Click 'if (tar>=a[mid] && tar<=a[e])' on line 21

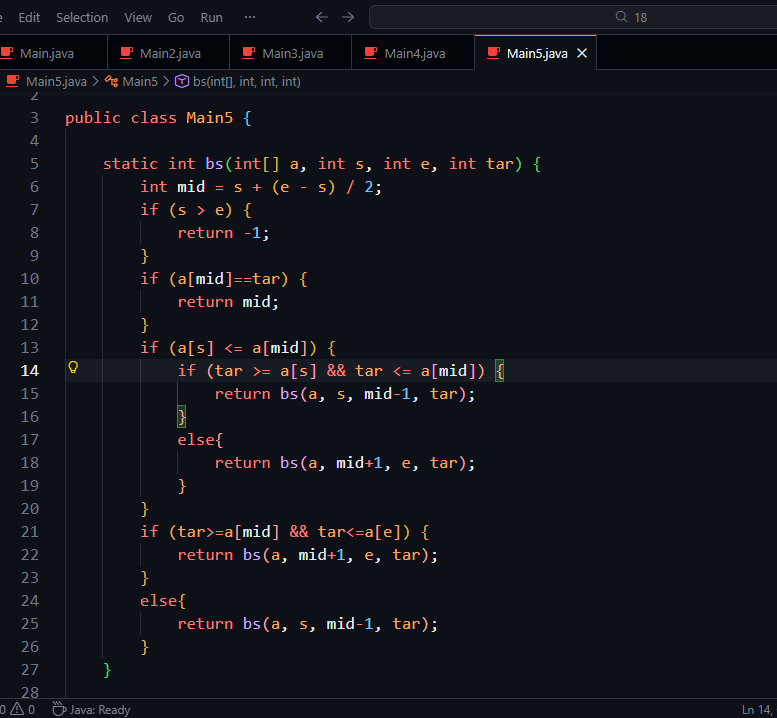275,532
